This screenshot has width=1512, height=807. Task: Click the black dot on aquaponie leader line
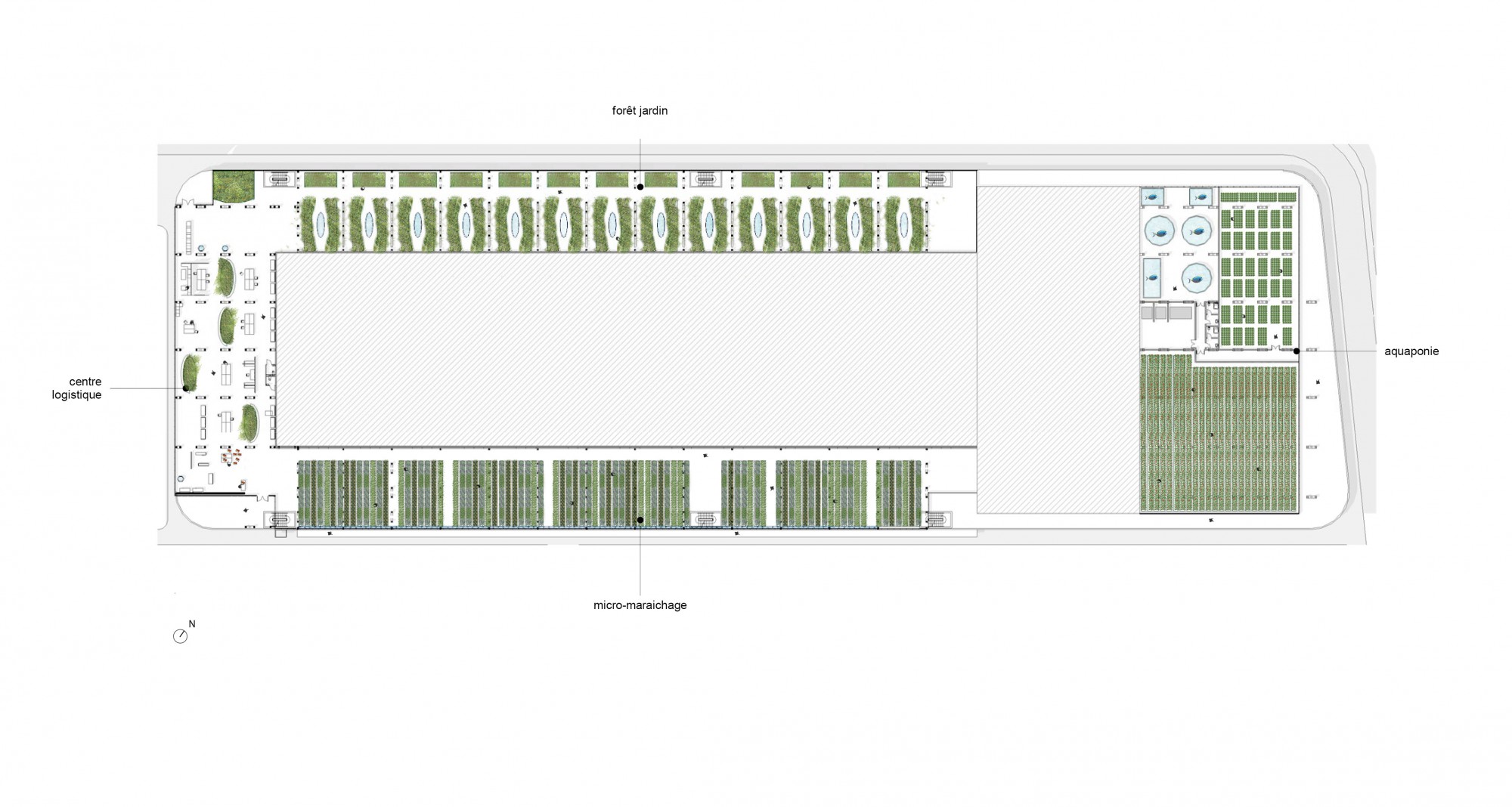[x=1296, y=351]
